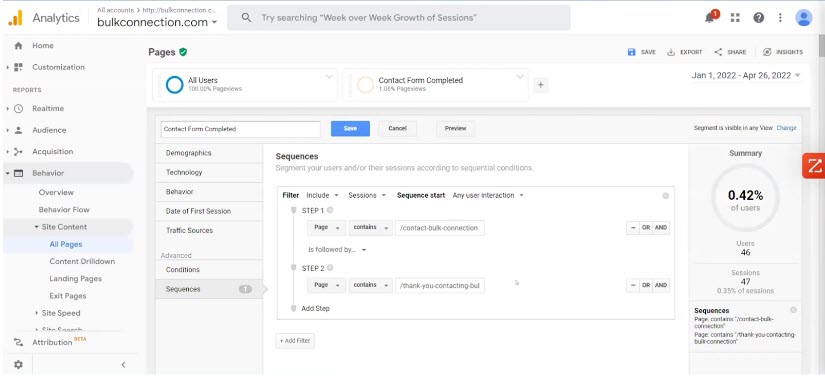Viewport: 825px width, 376px height.
Task: Edit the segment name field
Action: pyautogui.click(x=240, y=129)
